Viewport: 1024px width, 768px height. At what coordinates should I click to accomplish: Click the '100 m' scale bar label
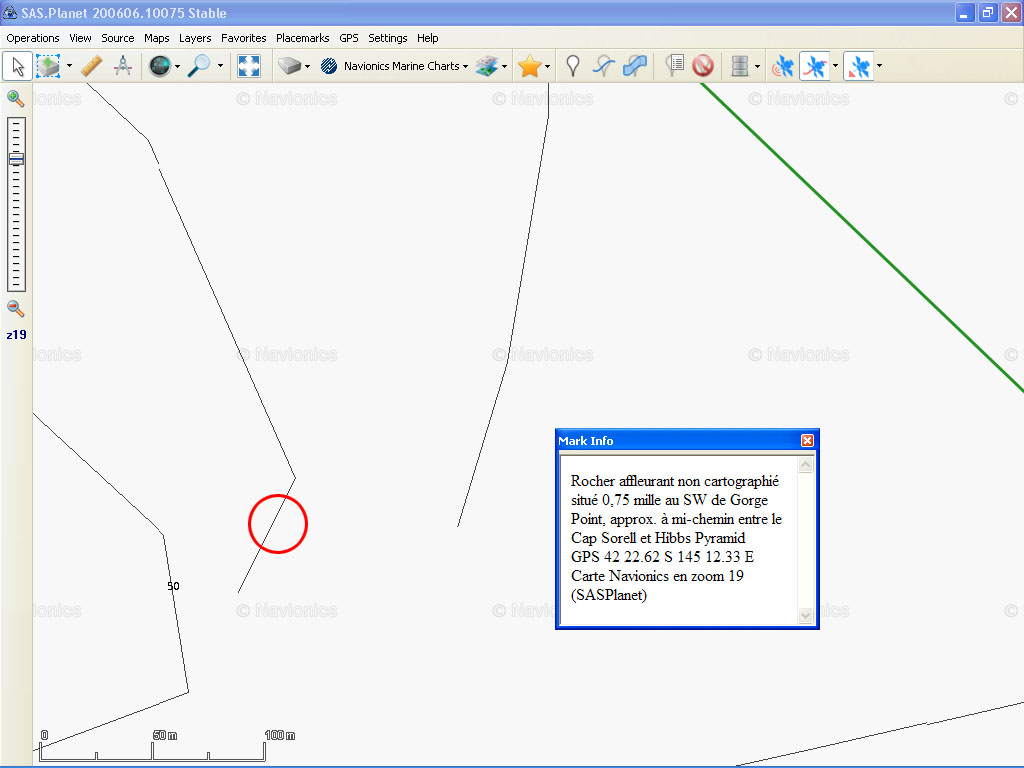pos(280,735)
